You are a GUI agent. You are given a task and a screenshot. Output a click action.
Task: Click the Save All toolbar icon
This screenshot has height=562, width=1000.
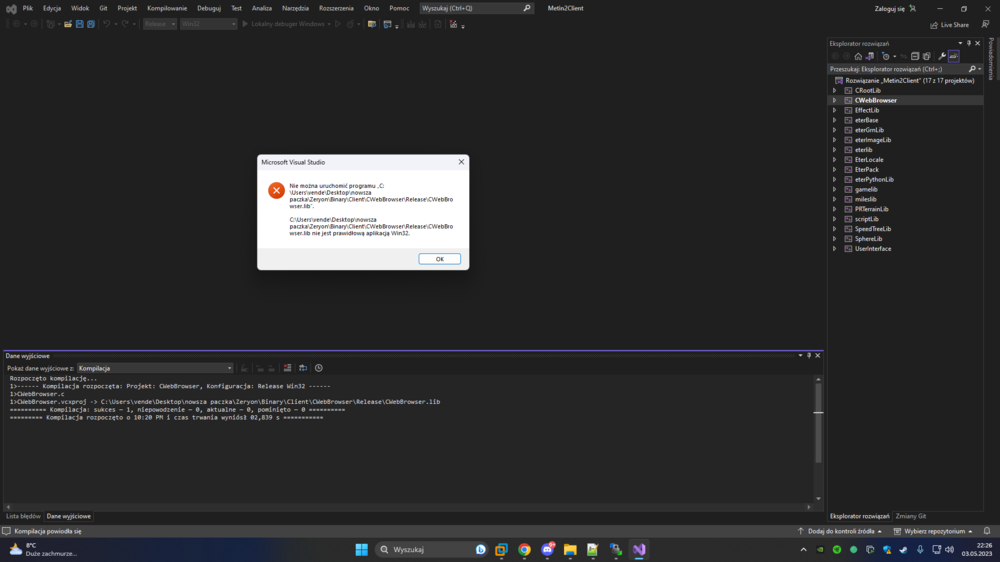pyautogui.click(x=91, y=24)
